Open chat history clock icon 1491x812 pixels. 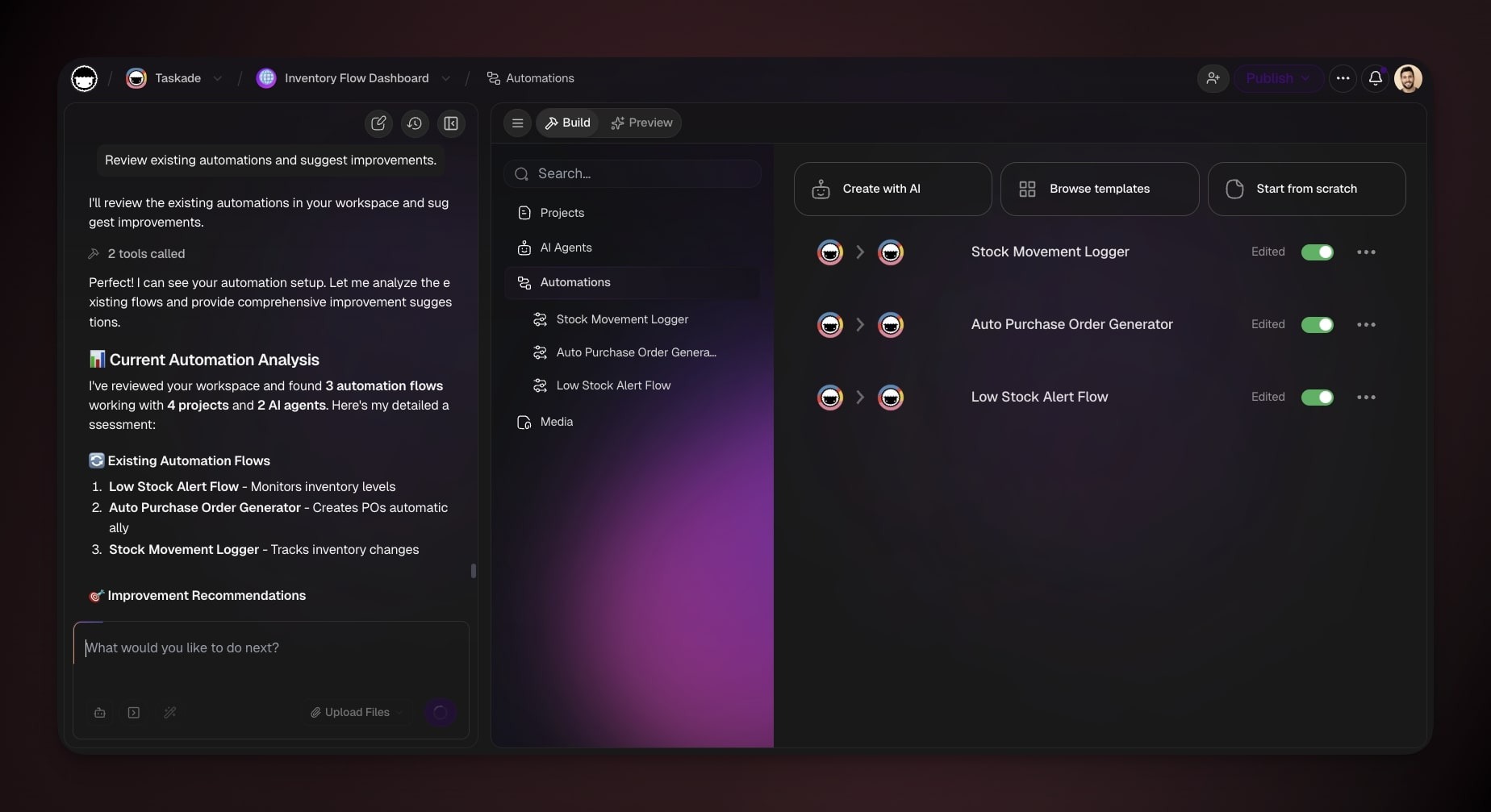tap(415, 123)
